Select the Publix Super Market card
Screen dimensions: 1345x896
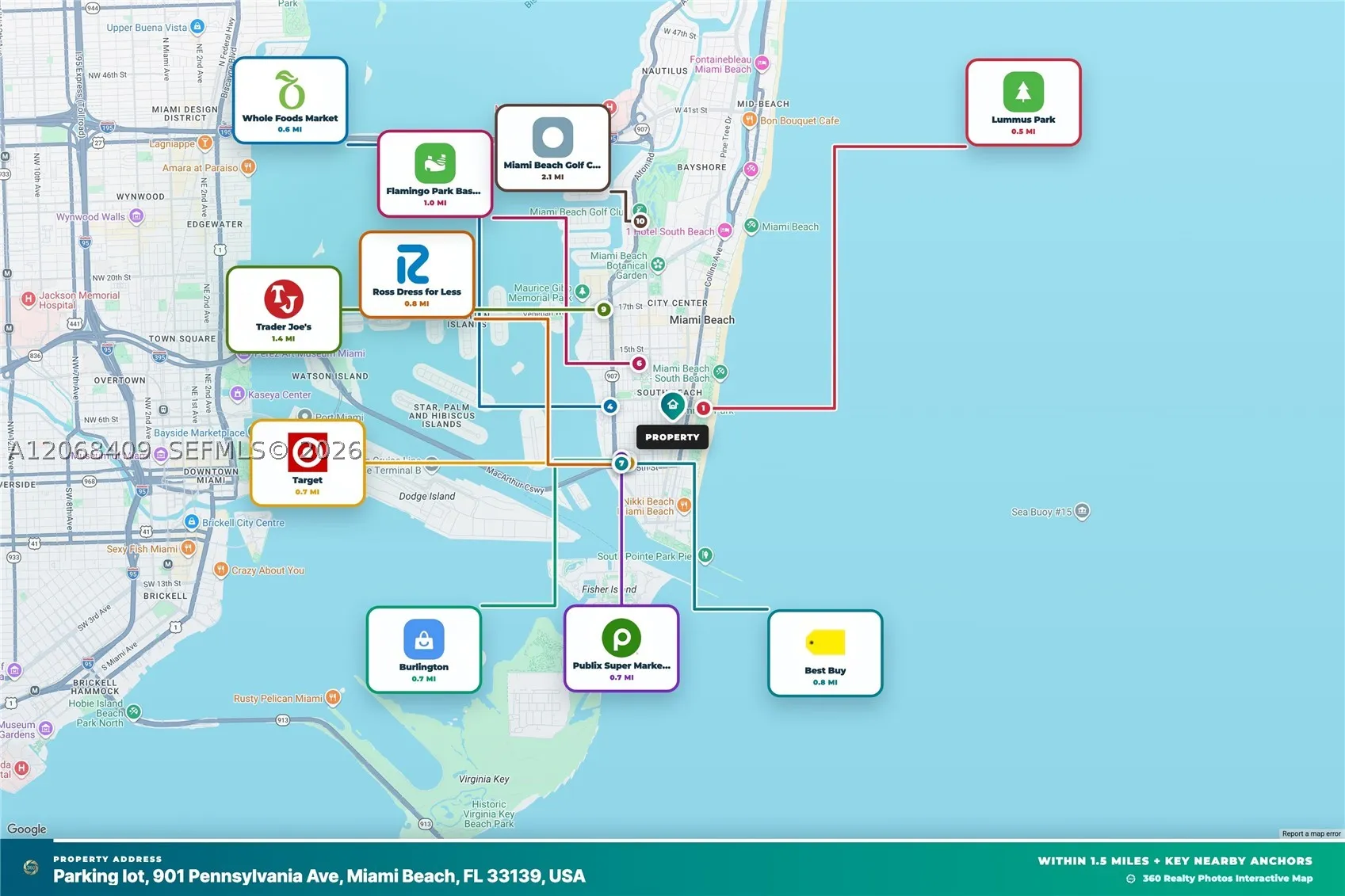[x=621, y=648]
